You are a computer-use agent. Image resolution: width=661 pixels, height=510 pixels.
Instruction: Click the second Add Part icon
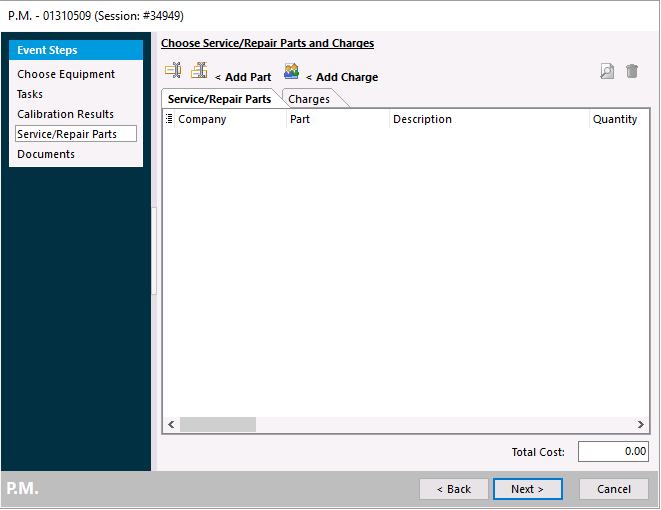200,71
